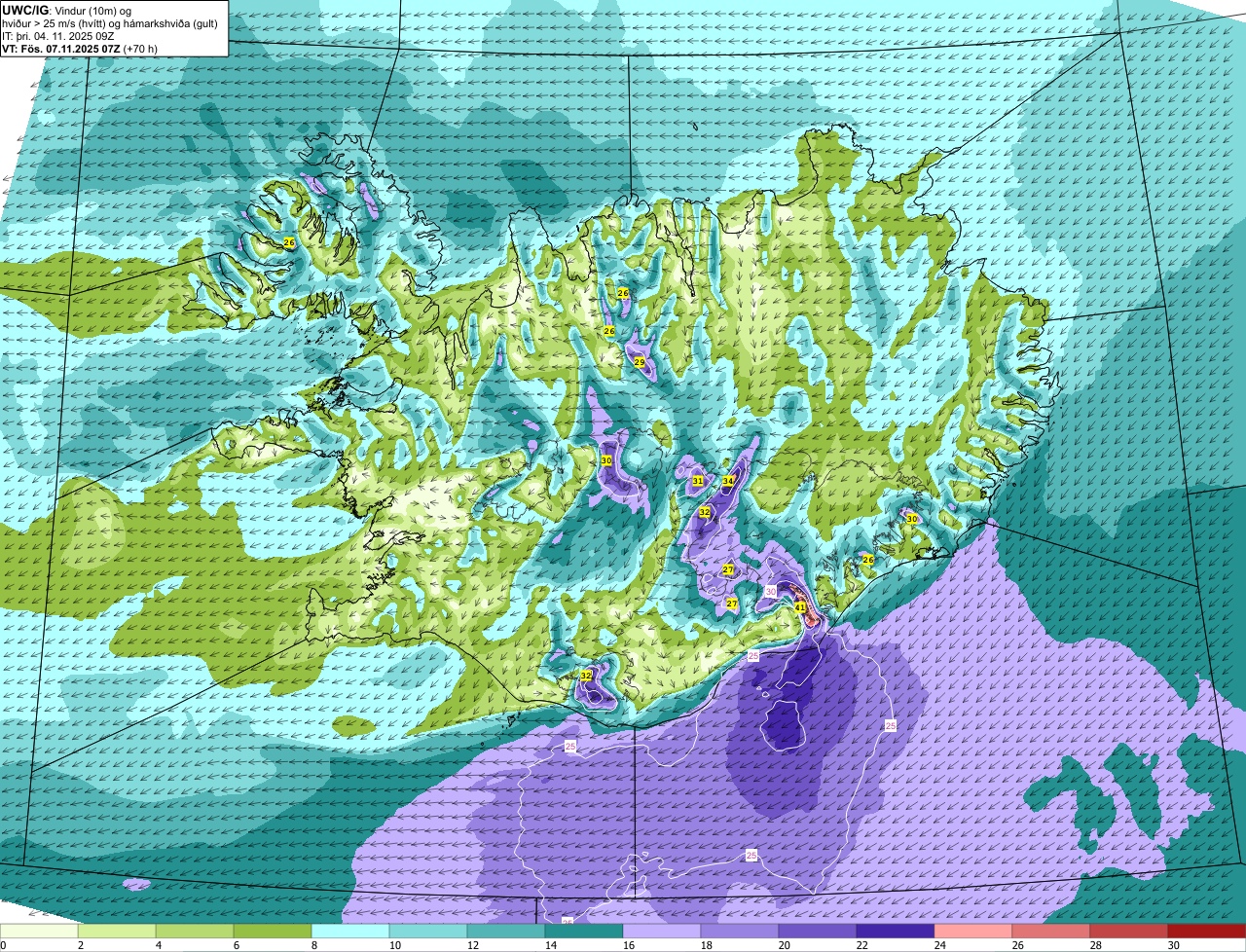This screenshot has width=1246, height=952.
Task: Click the legend tick number 8
Action: [314, 945]
